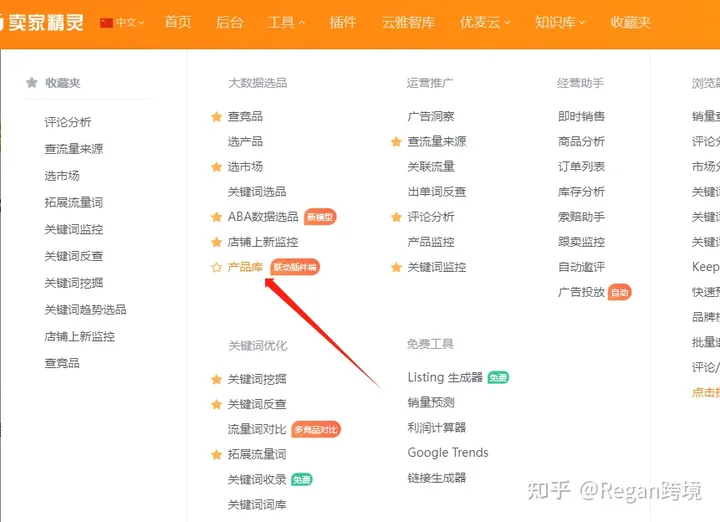Select 广告洞察 under 运营推广

click(431, 117)
